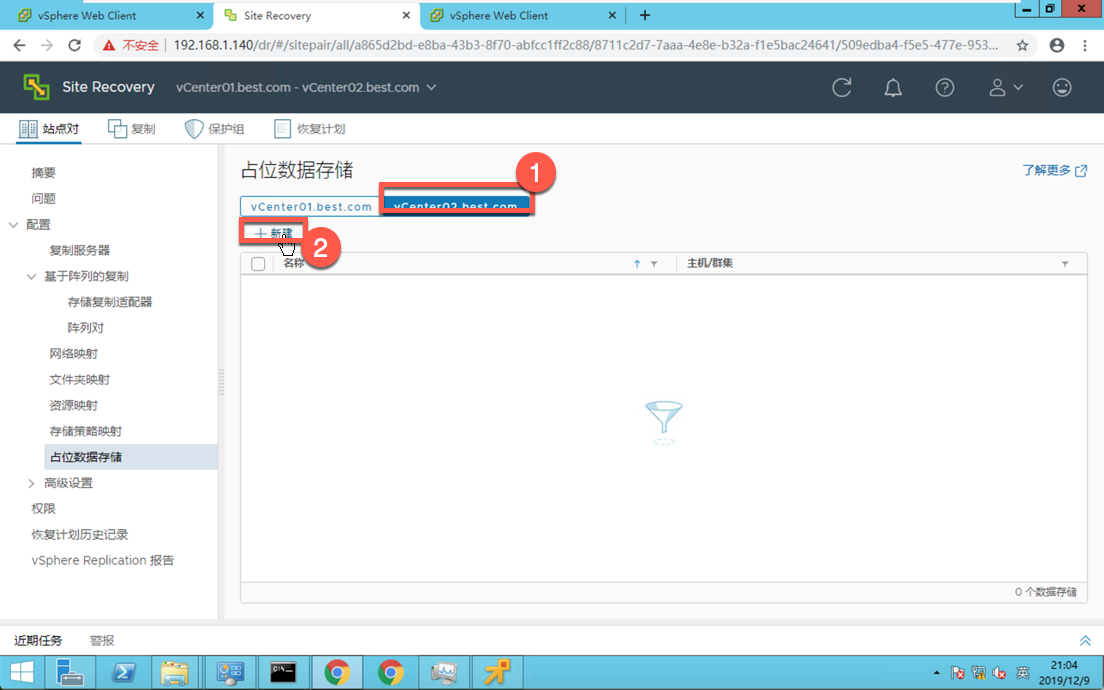Image resolution: width=1104 pixels, height=690 pixels.
Task: Open the Command Prompt taskbar icon
Action: (x=283, y=672)
